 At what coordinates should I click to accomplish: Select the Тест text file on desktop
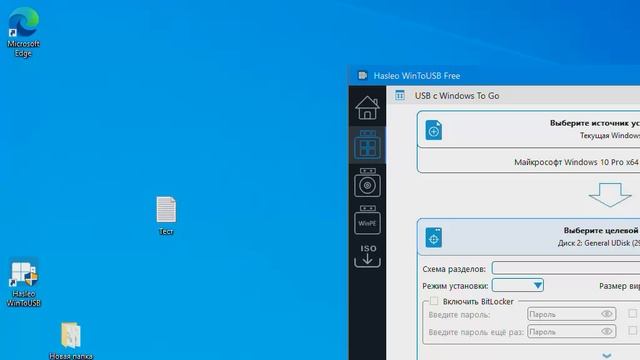[x=166, y=216]
